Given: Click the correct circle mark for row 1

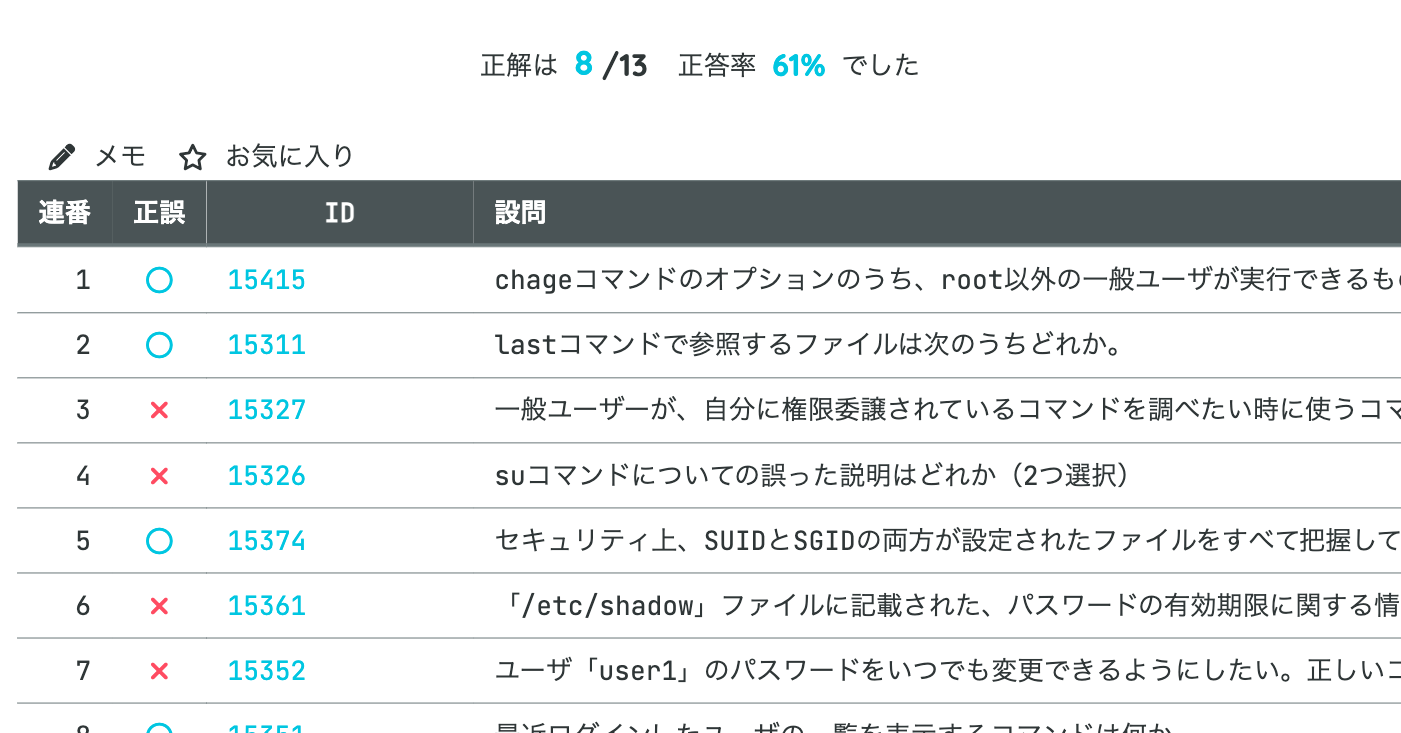Looking at the screenshot, I should (x=159, y=280).
